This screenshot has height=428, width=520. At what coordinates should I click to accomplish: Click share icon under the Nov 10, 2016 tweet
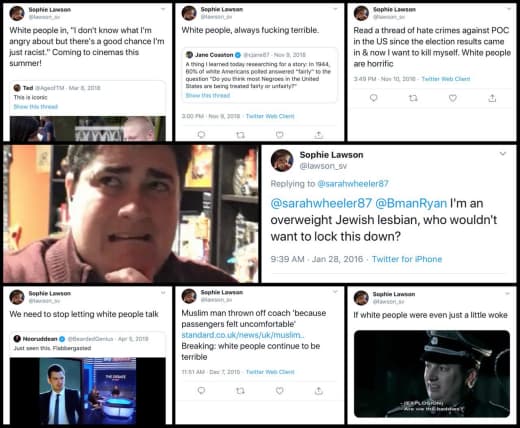click(492, 98)
